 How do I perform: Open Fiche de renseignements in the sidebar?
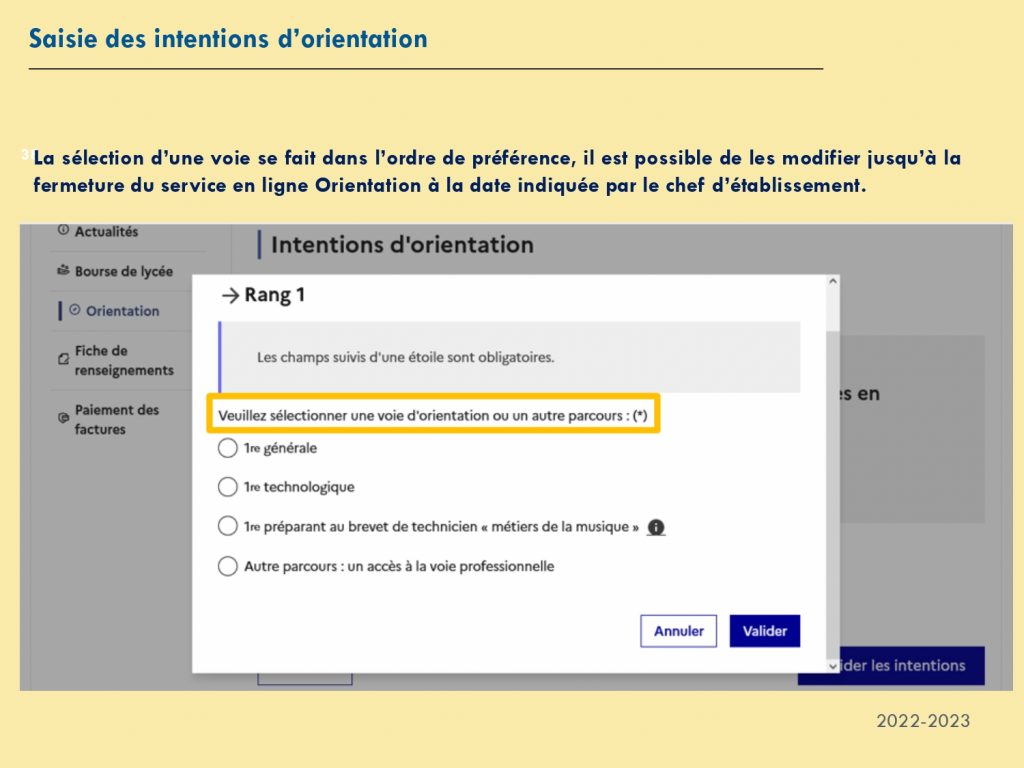coord(123,361)
